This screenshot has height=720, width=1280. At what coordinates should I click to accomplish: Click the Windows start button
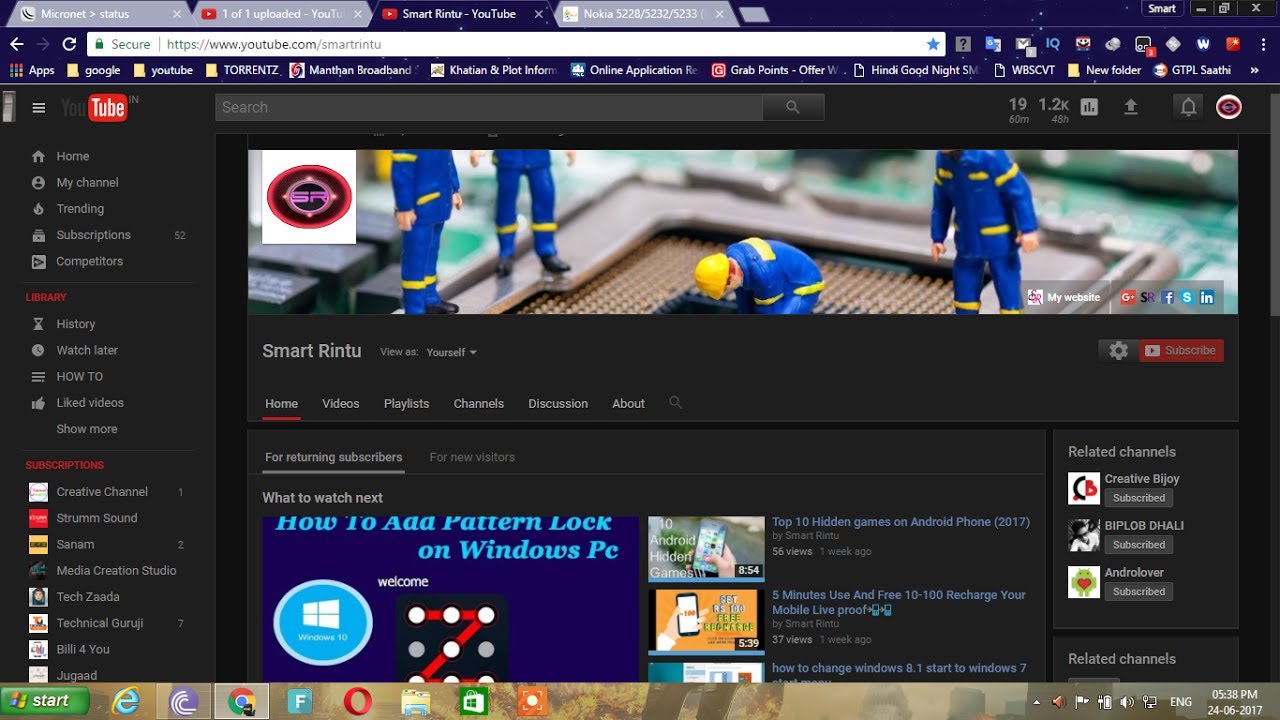click(x=43, y=701)
